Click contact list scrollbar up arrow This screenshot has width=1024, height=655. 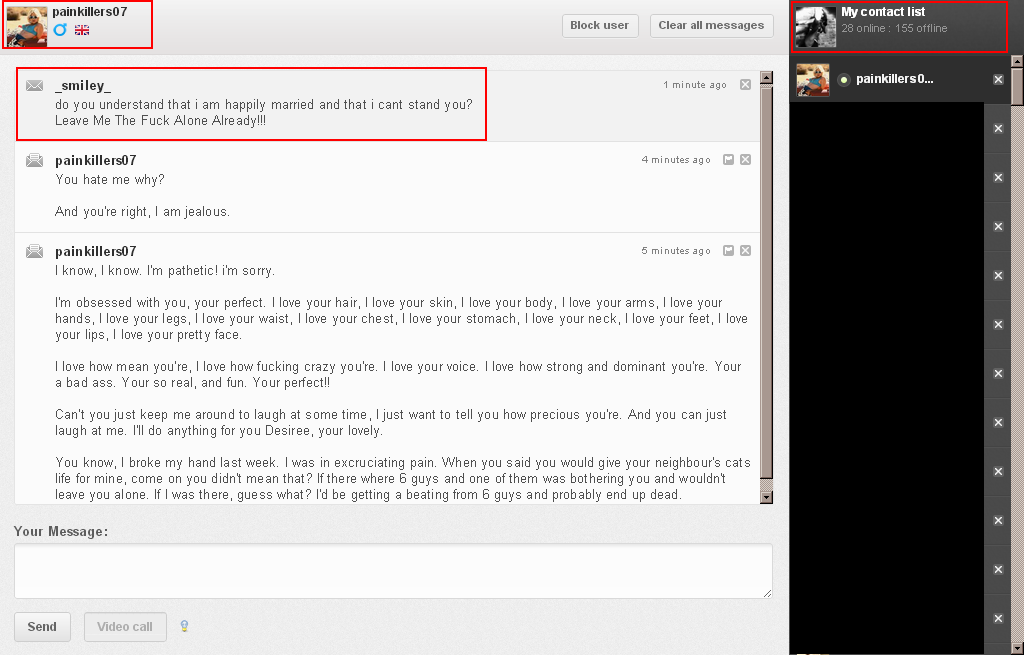click(1017, 61)
